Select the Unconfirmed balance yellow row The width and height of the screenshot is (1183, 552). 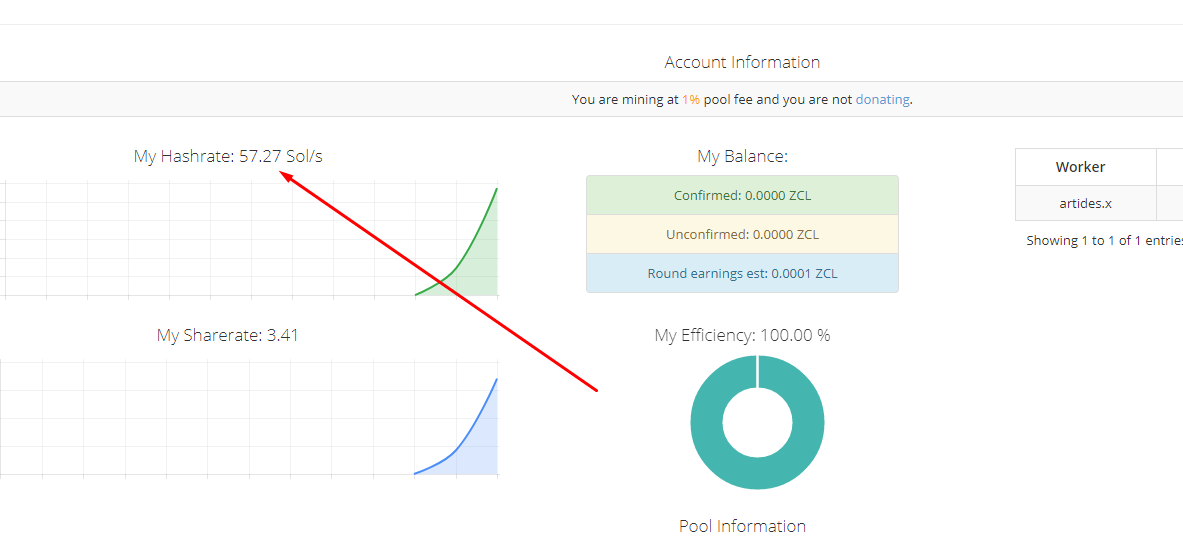click(x=742, y=234)
